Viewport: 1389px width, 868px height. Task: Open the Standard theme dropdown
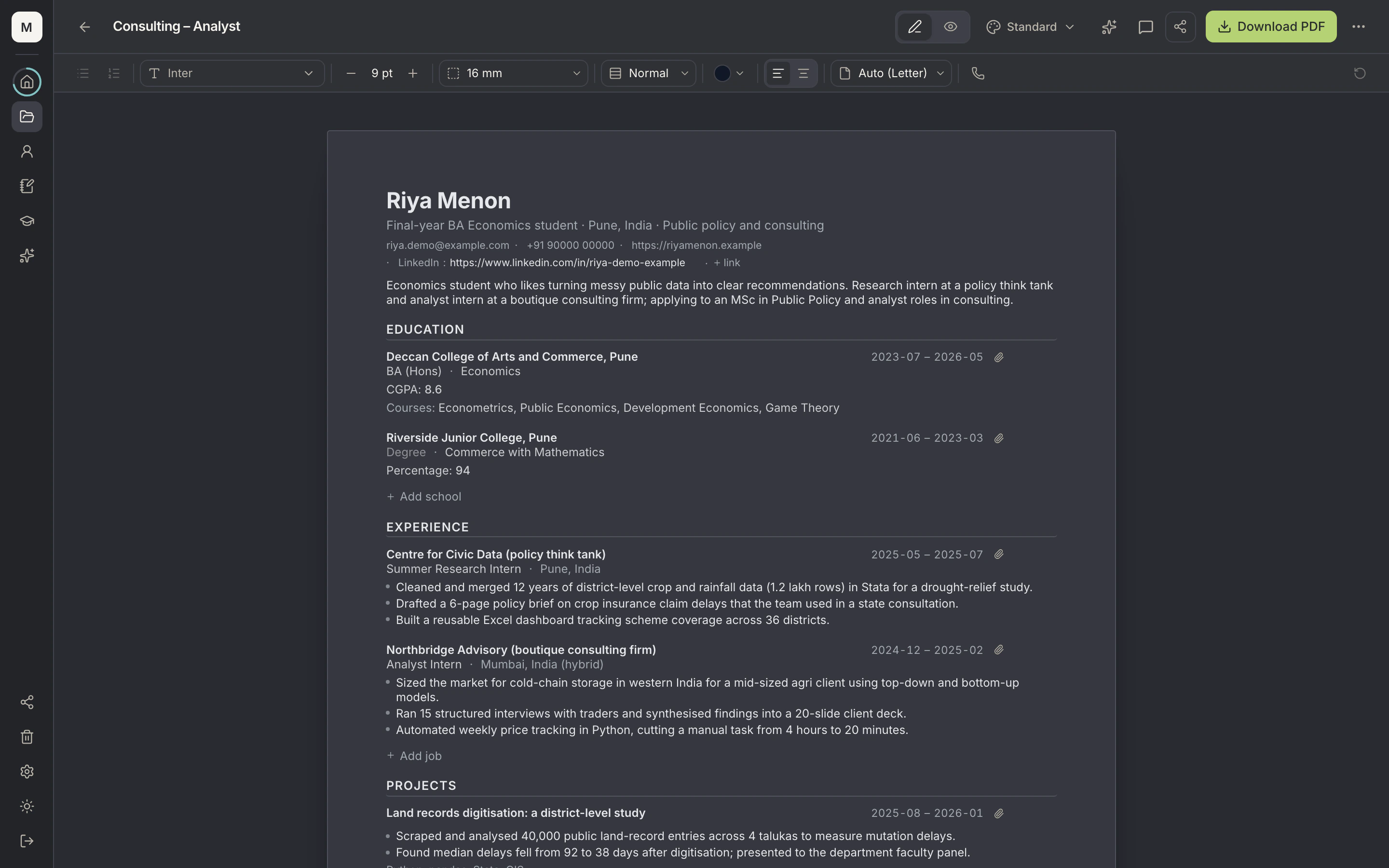point(1030,27)
